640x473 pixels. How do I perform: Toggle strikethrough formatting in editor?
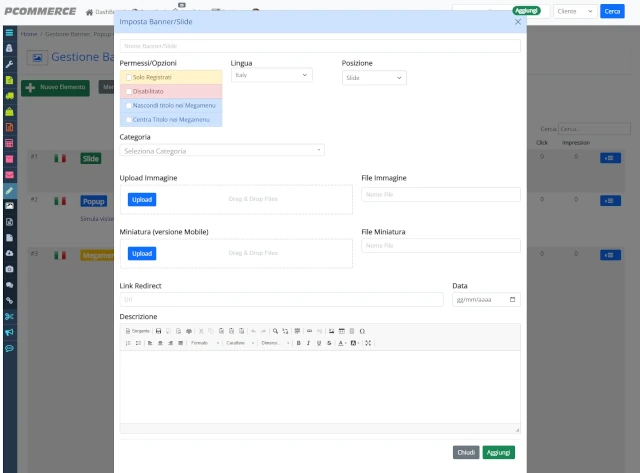[329, 343]
